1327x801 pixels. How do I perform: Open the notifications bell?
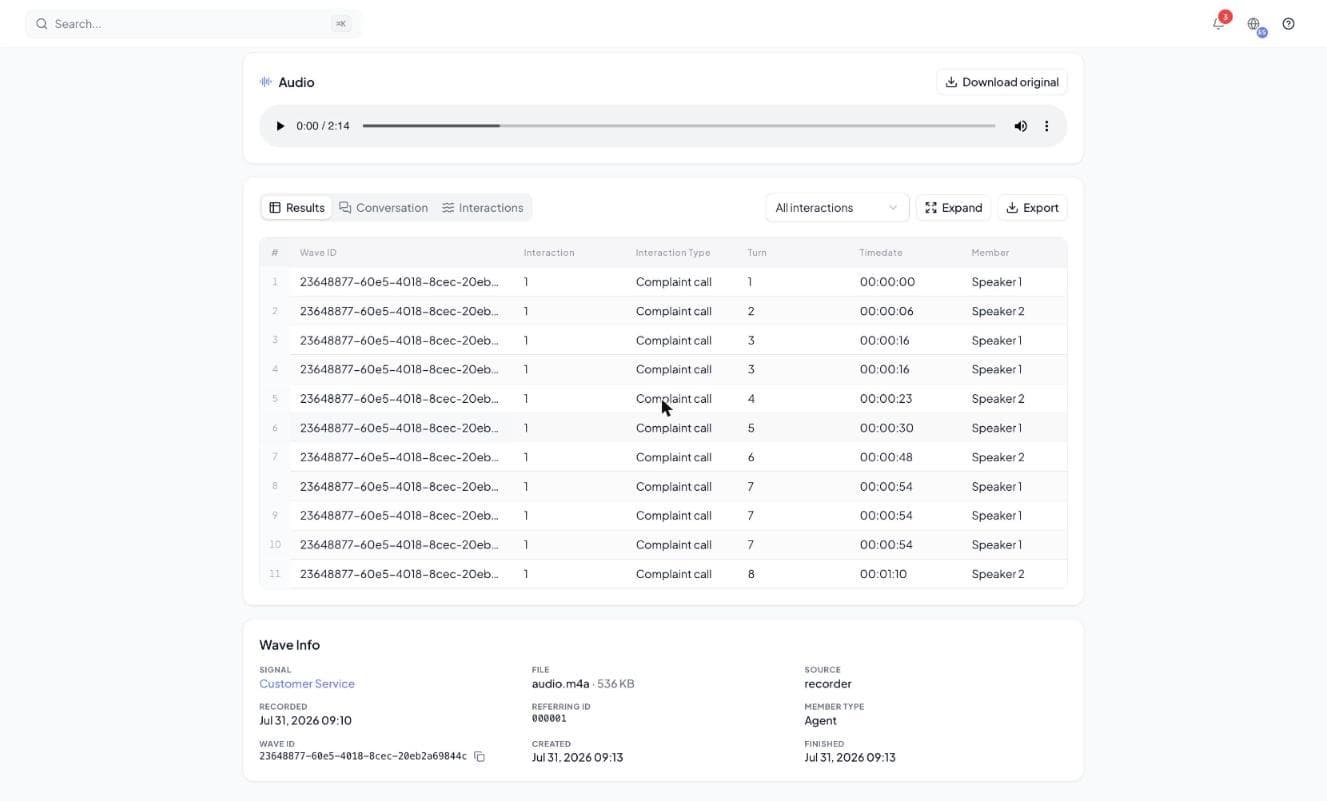point(1218,23)
